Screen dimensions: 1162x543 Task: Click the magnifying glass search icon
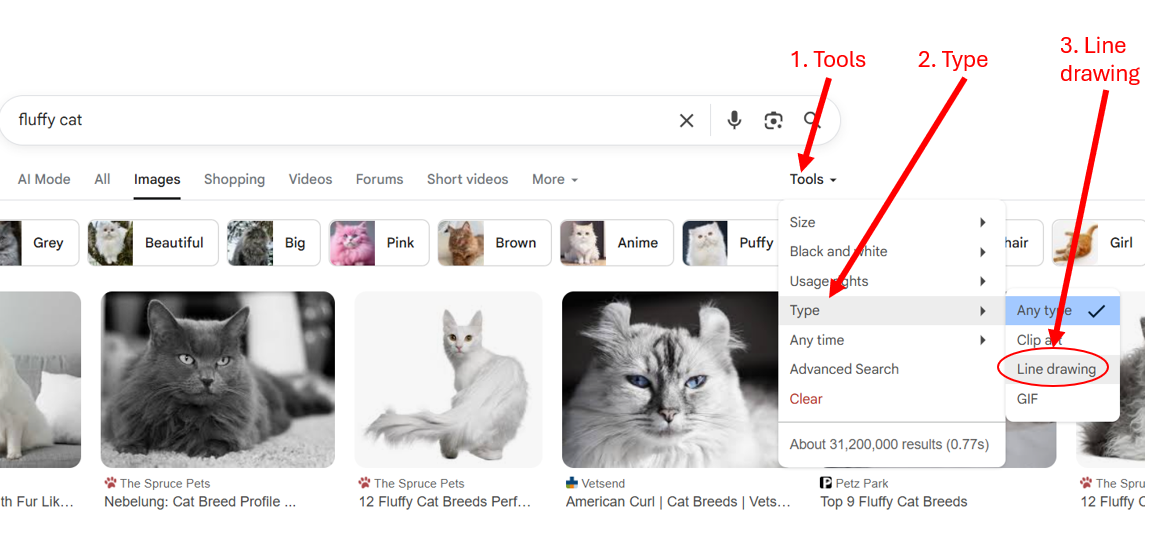pos(812,121)
